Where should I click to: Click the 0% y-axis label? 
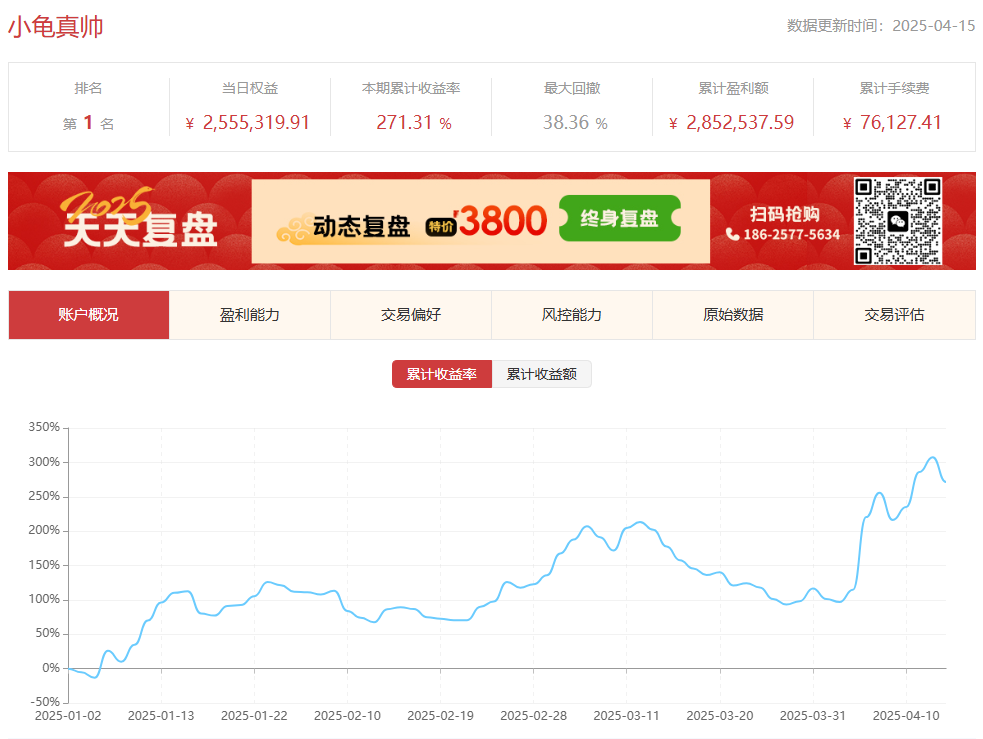(51, 668)
